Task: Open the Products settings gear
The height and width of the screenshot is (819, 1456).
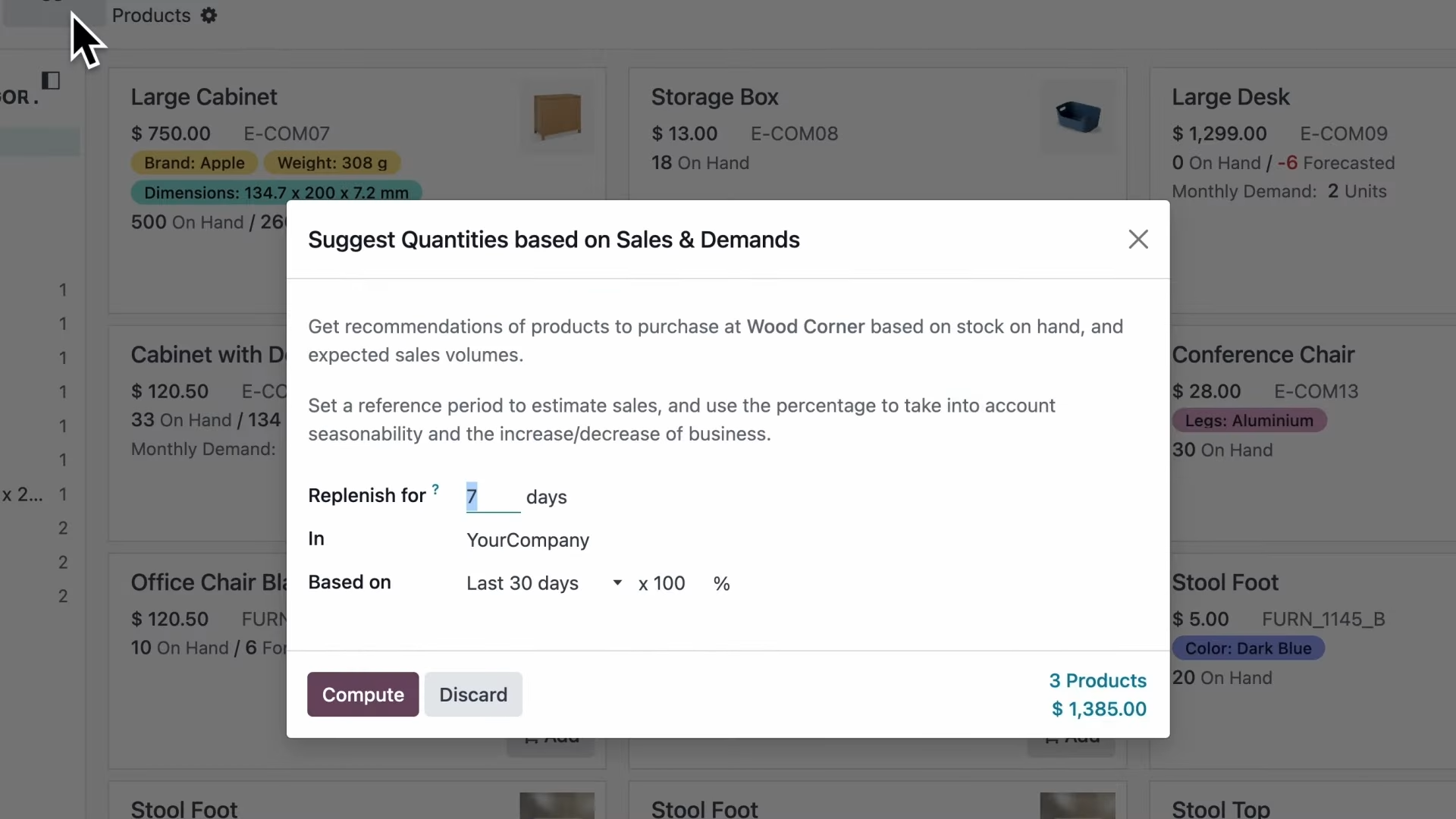Action: [209, 15]
